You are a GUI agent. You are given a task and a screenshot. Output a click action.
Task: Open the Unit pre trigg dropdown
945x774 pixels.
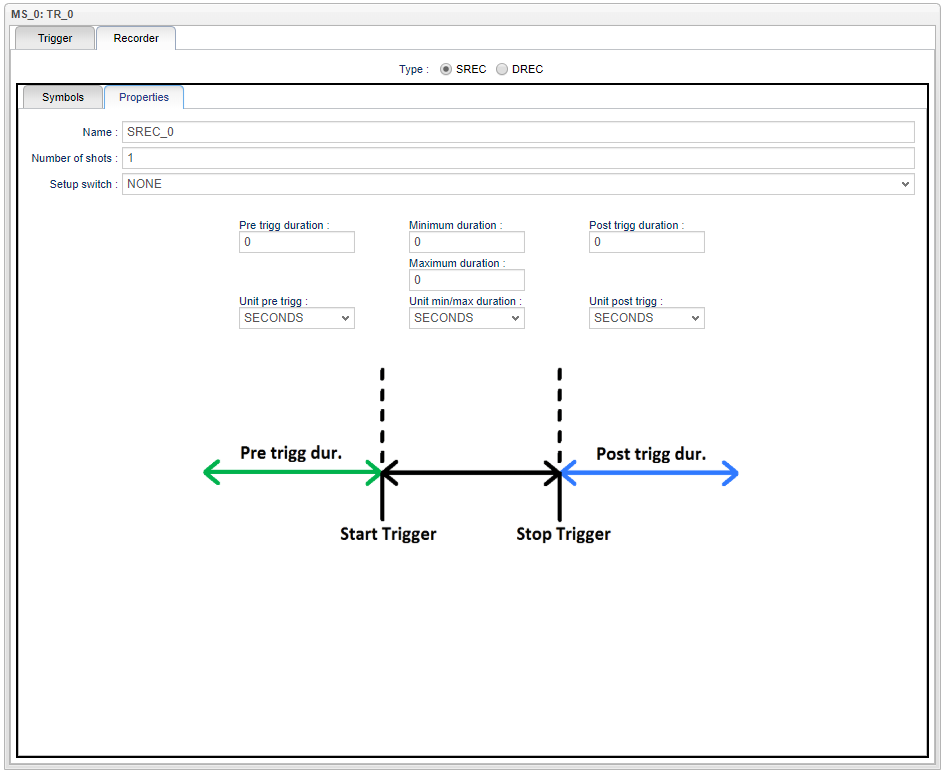[x=296, y=318]
